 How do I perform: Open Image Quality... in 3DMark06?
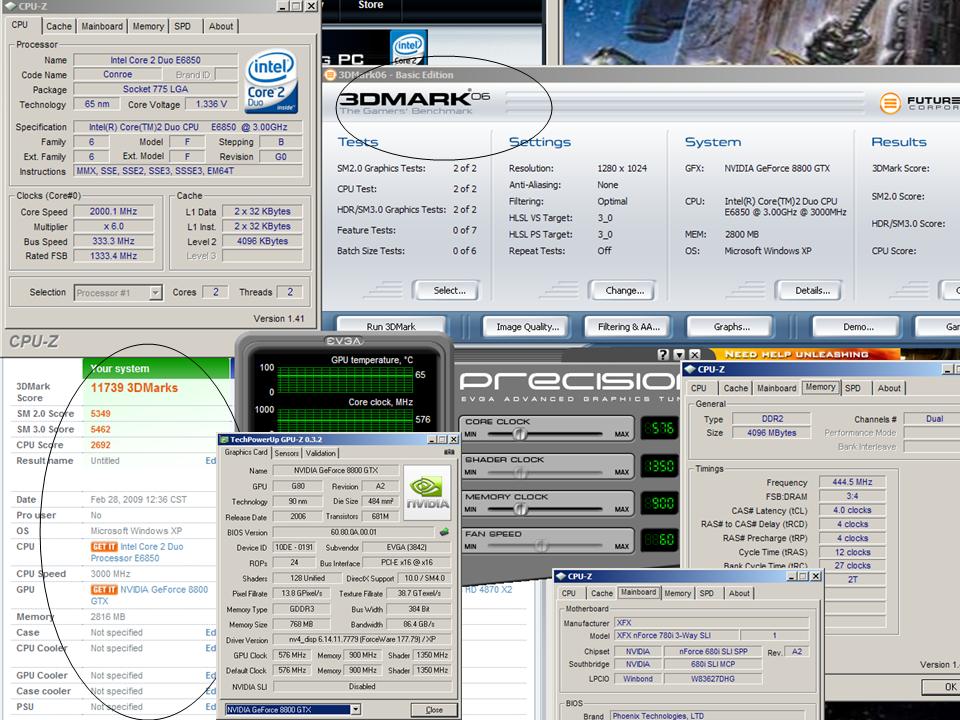(x=527, y=327)
